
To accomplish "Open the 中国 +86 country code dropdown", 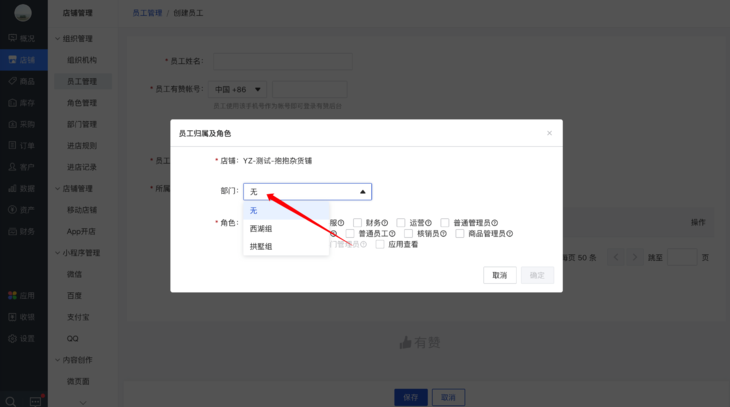I will pyautogui.click(x=237, y=89).
